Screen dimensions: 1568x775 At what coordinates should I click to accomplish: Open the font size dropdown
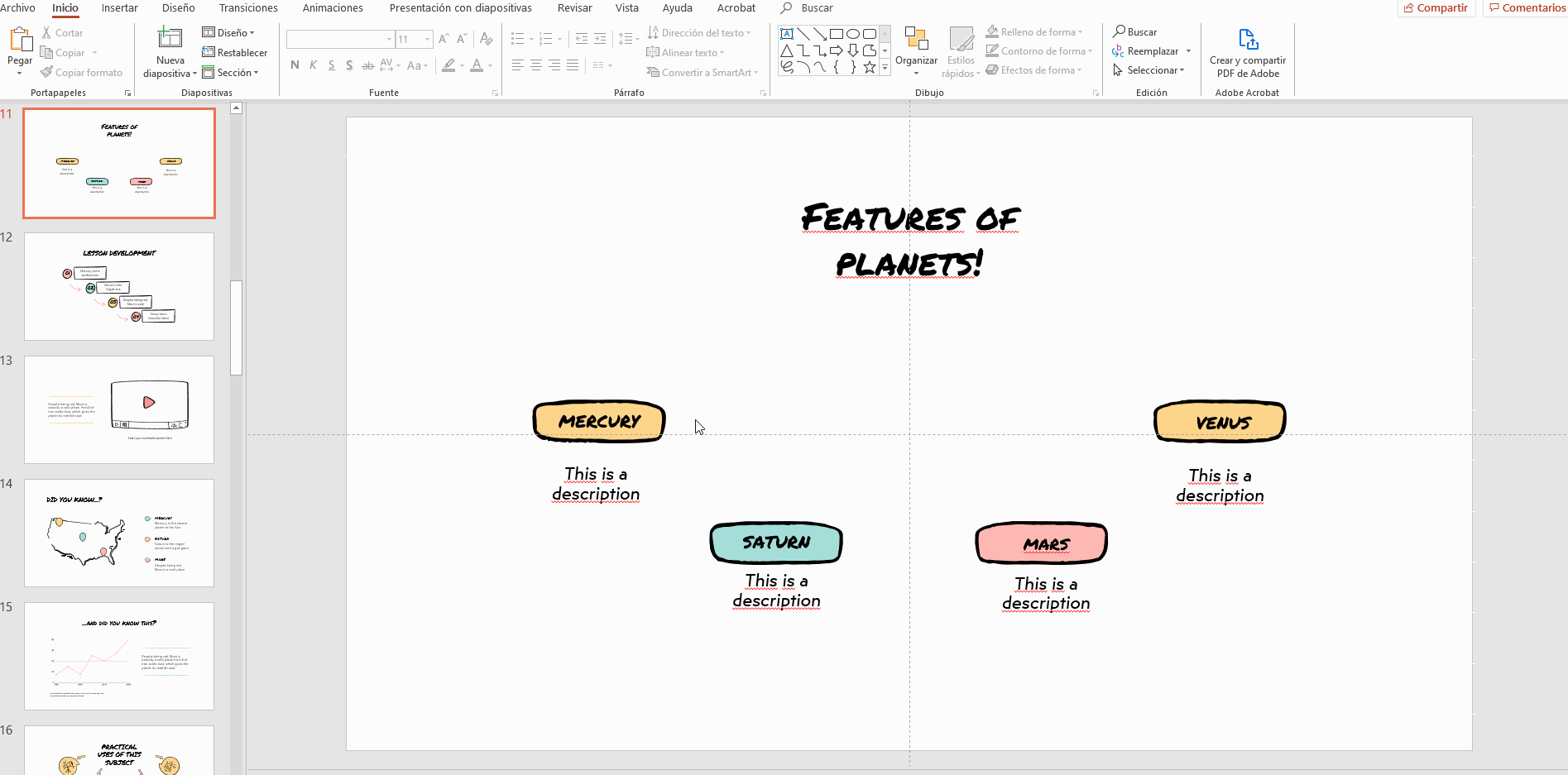(x=427, y=39)
